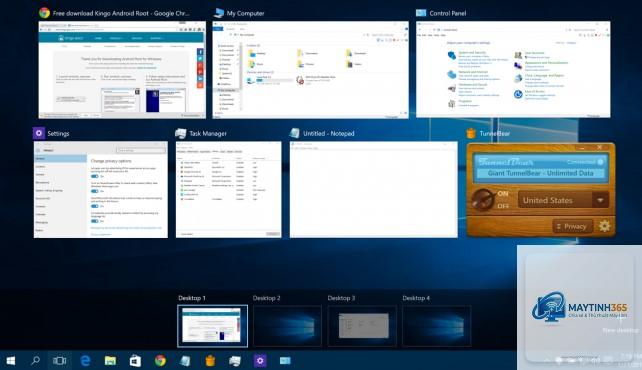Toggle the Task View taskbar button
The width and height of the screenshot is (642, 370).
pyautogui.click(x=59, y=361)
